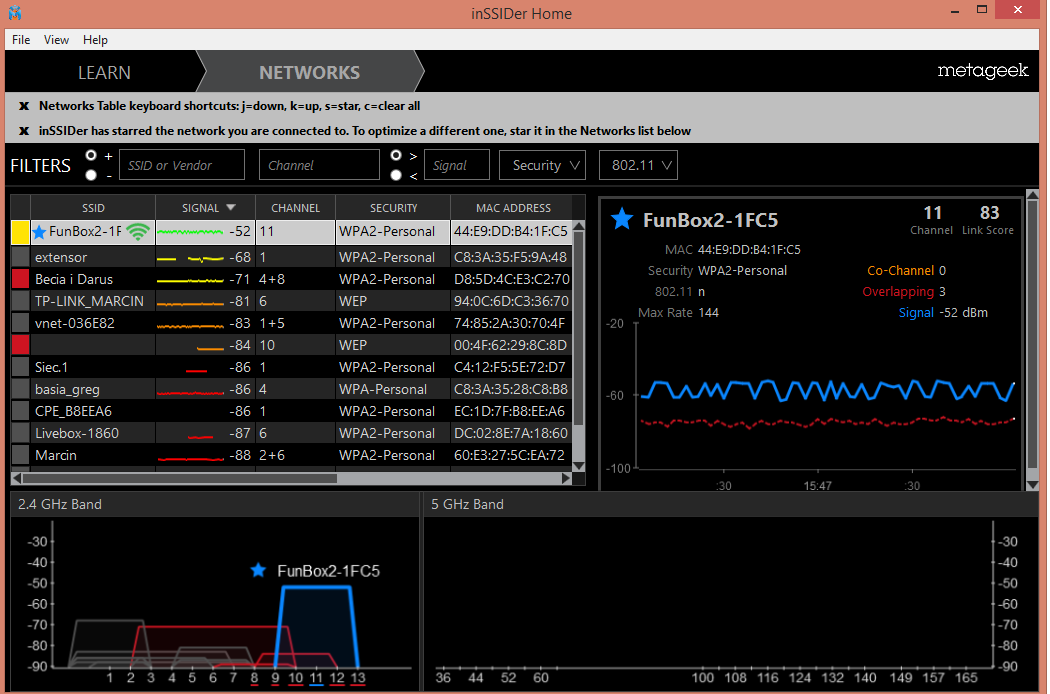Click the red swatch for Becia i Darus
The image size is (1050, 694).
(21, 279)
